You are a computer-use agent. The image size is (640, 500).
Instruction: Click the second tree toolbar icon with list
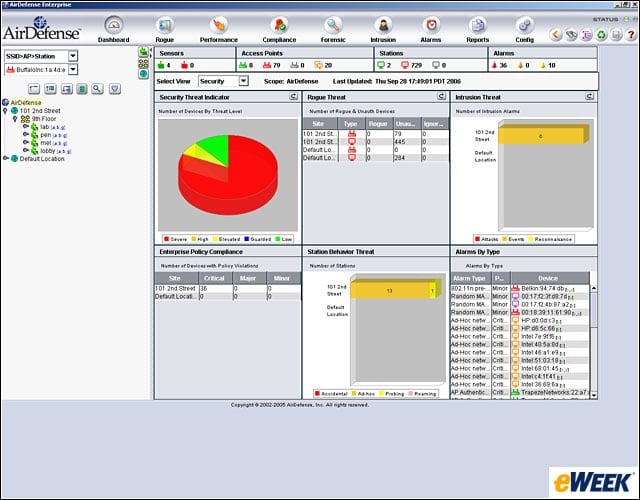click(50, 89)
